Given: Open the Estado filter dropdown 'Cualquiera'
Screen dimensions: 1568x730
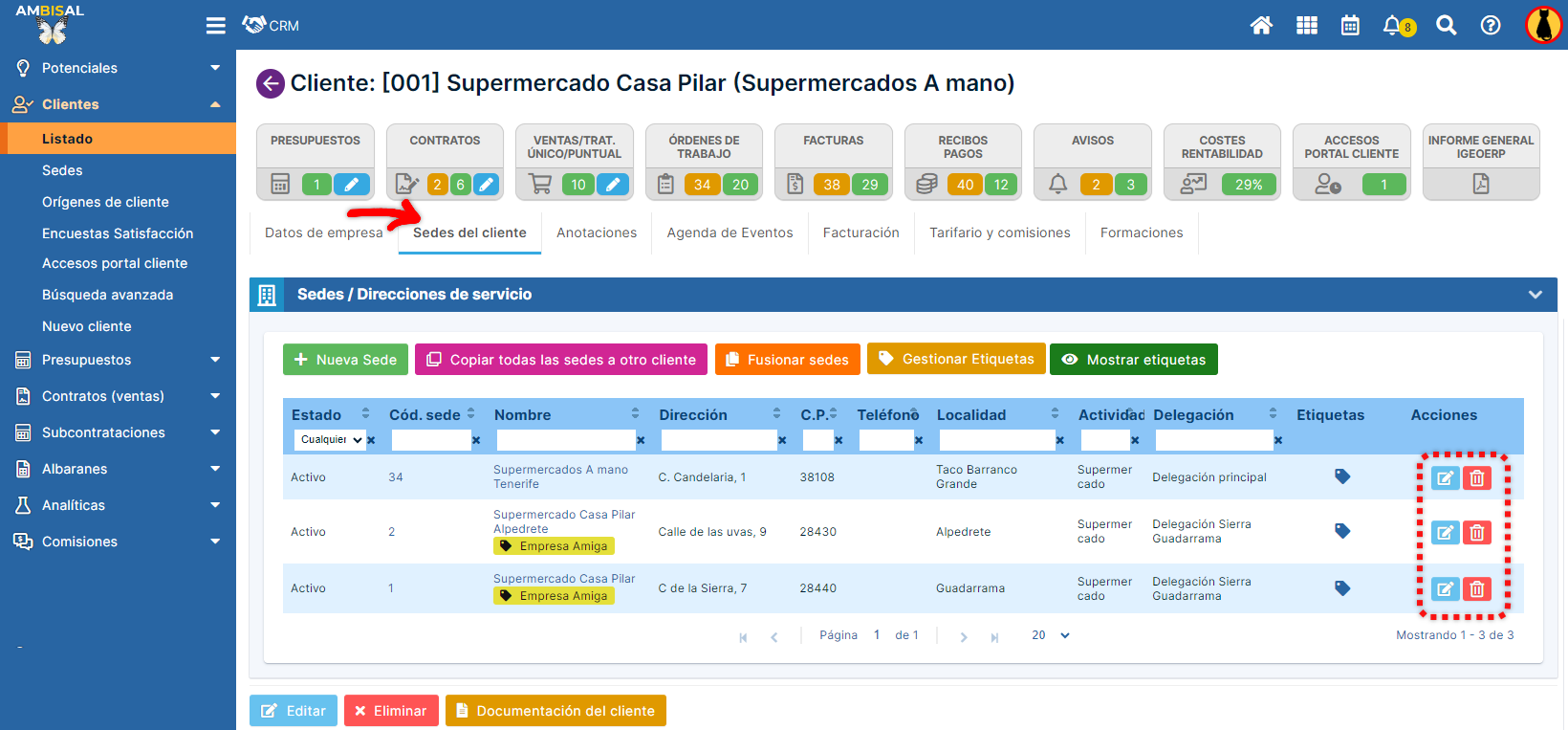Looking at the screenshot, I should [330, 440].
